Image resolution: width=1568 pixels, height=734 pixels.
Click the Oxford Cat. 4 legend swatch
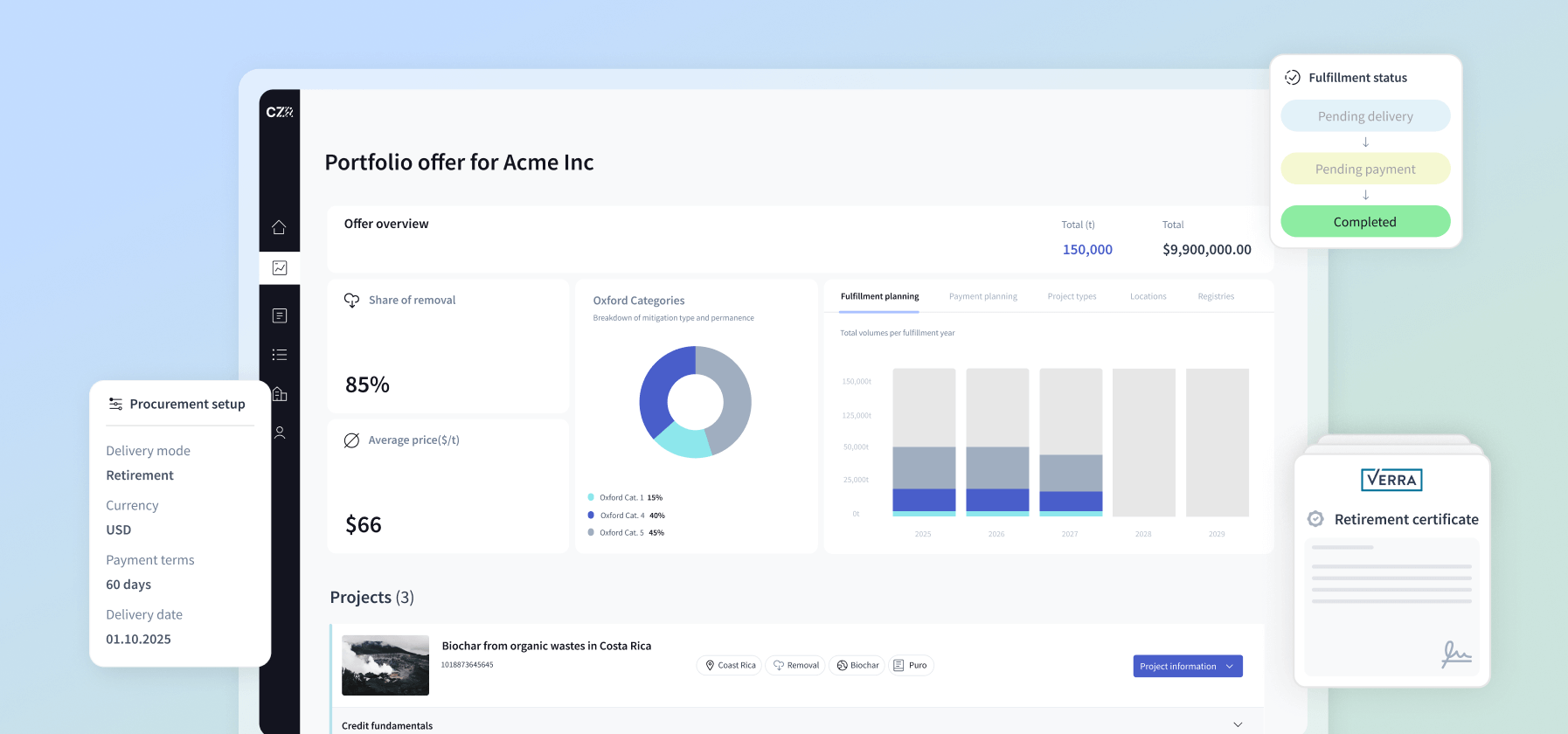click(591, 516)
